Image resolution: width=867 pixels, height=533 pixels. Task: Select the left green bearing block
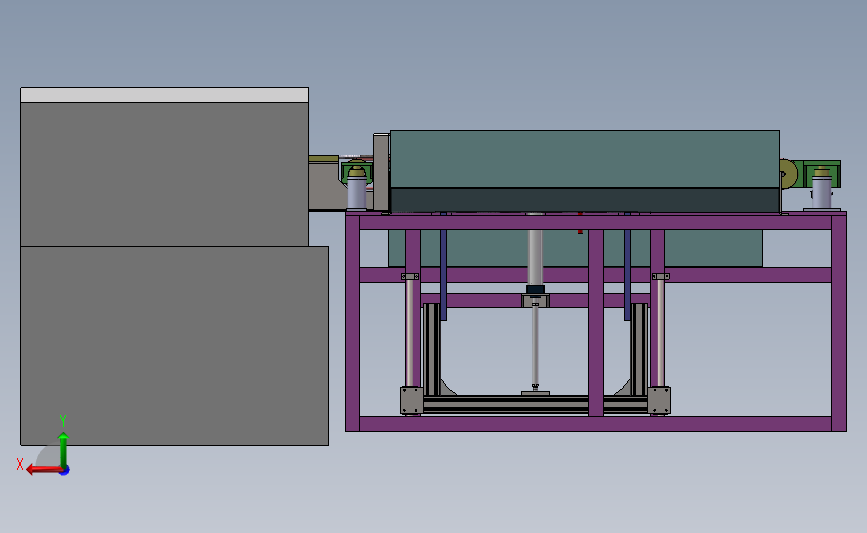357,171
